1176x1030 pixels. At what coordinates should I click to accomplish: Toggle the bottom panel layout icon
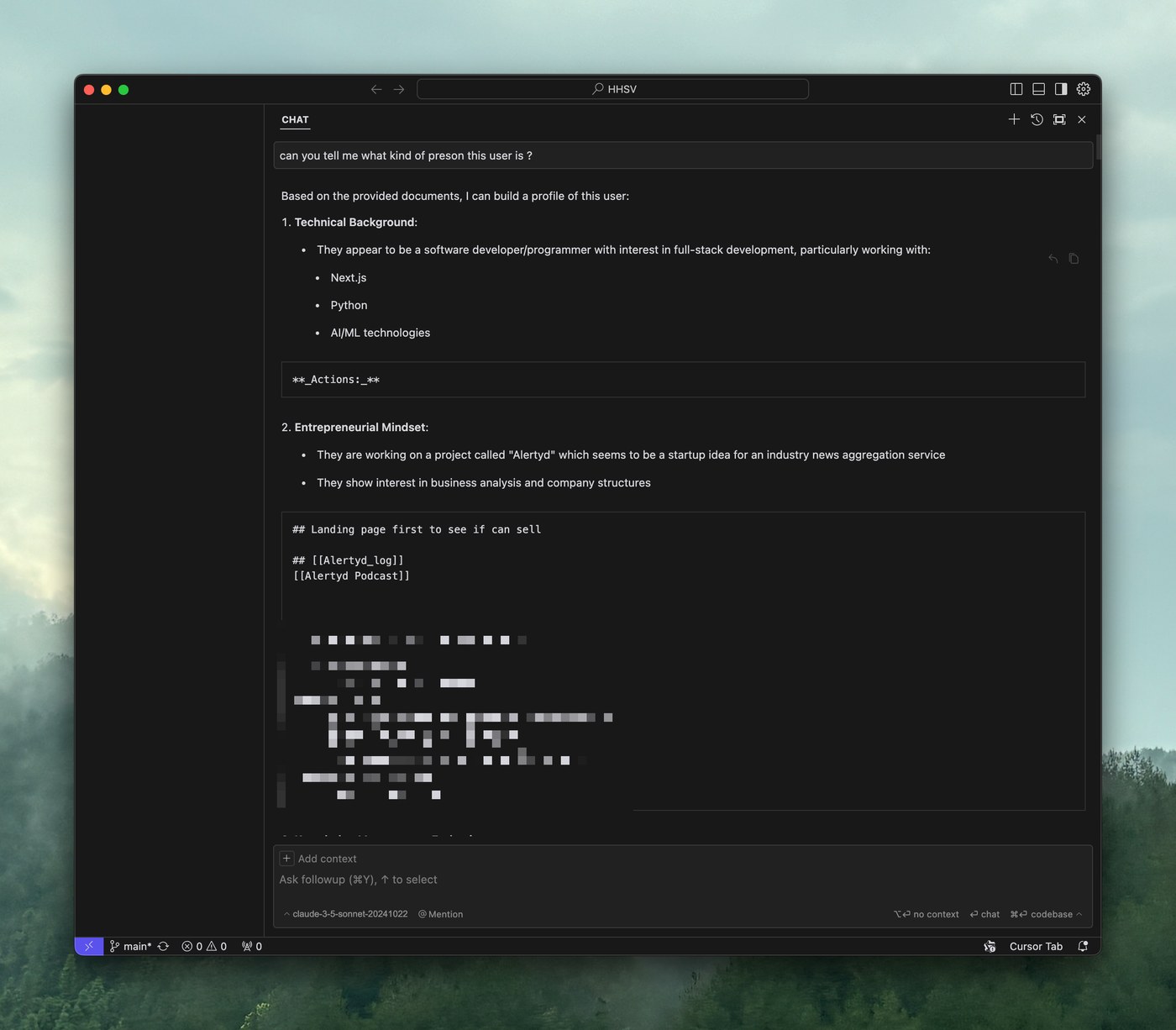(1038, 89)
